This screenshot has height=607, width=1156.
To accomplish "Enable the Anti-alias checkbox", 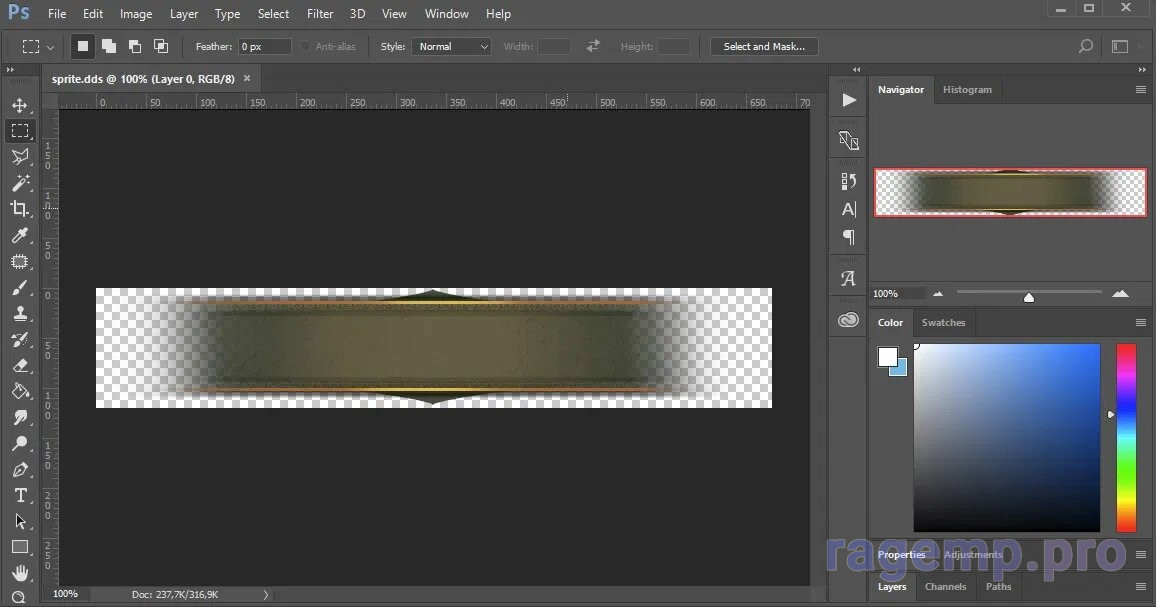I will point(306,47).
